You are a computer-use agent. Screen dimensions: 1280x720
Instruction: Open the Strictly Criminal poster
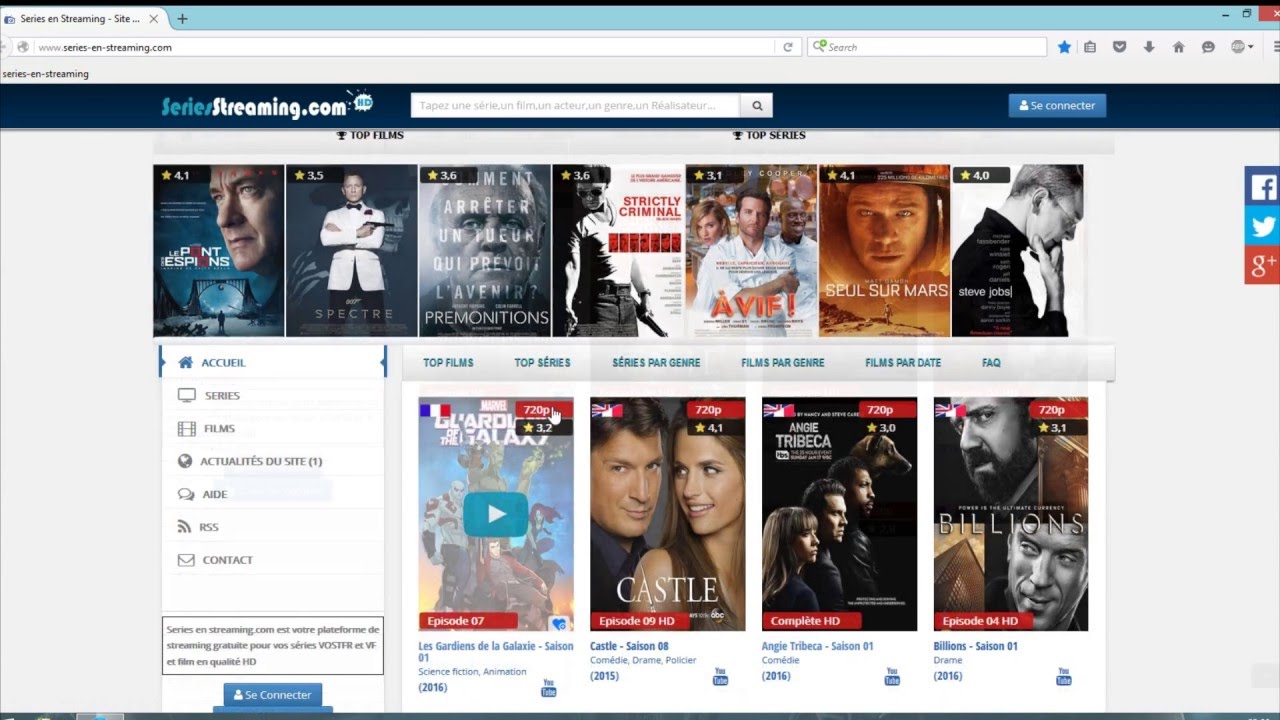point(618,251)
